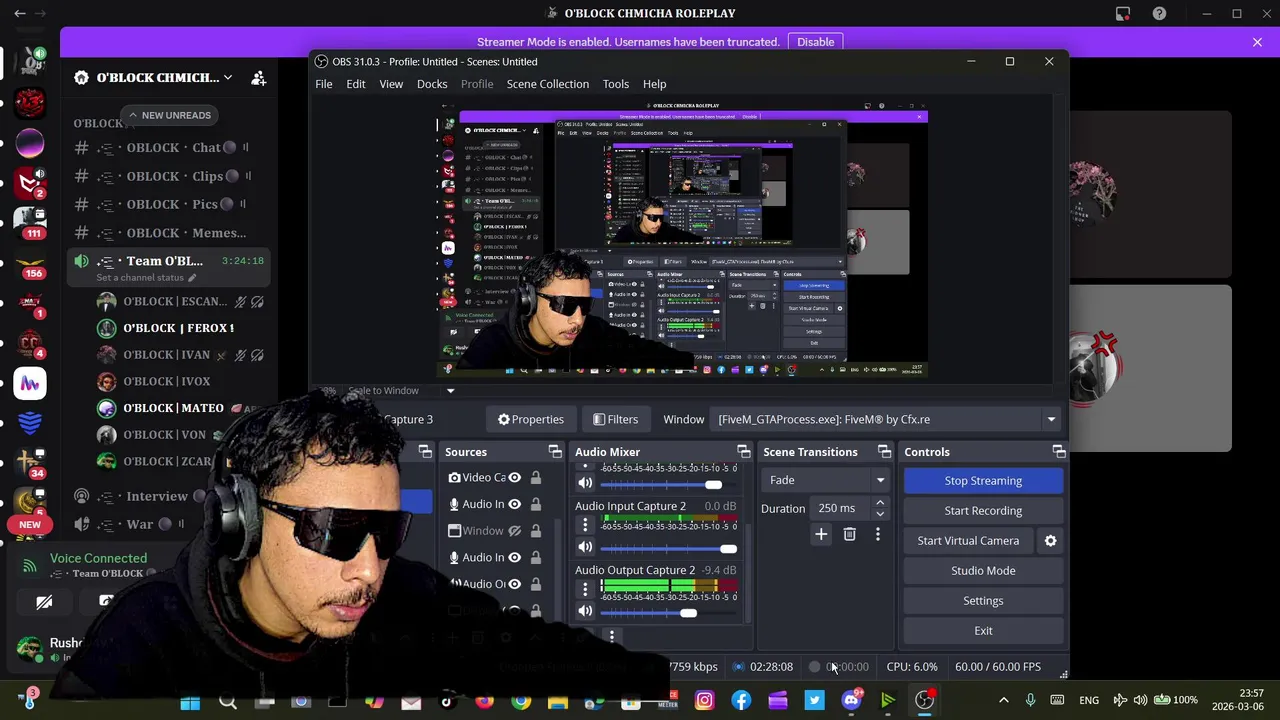Expand the O'BLOCK CHMICHA server menu
Viewport: 1280px width, 720px height.
click(x=228, y=78)
